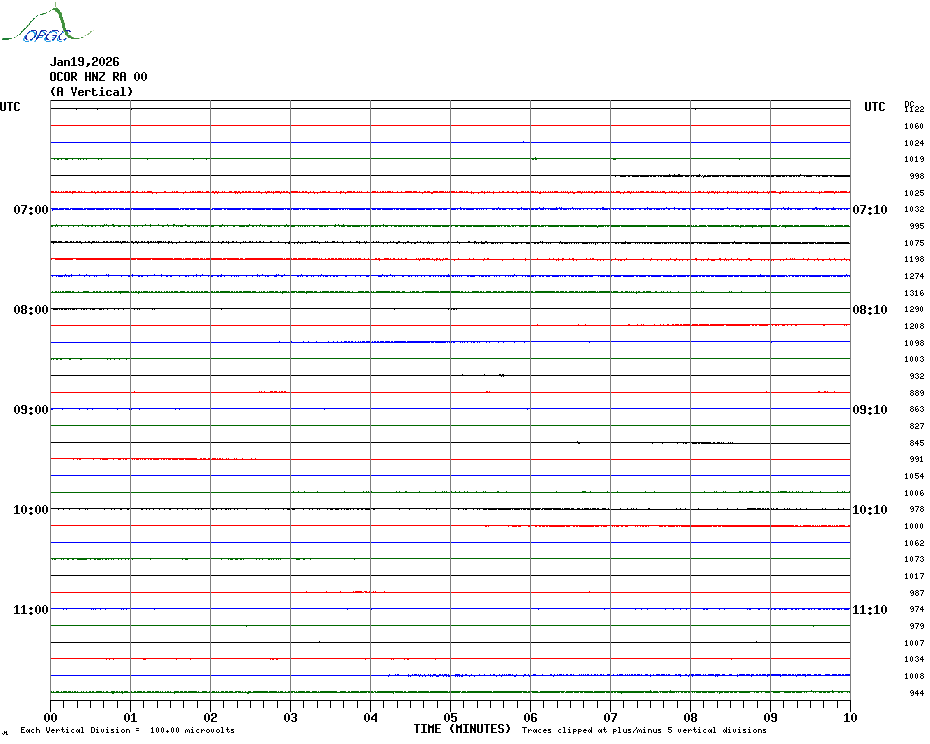Viewport: 930px width, 744px height.
Task: Click the Each Vertical Division footnote text
Action: [127, 731]
